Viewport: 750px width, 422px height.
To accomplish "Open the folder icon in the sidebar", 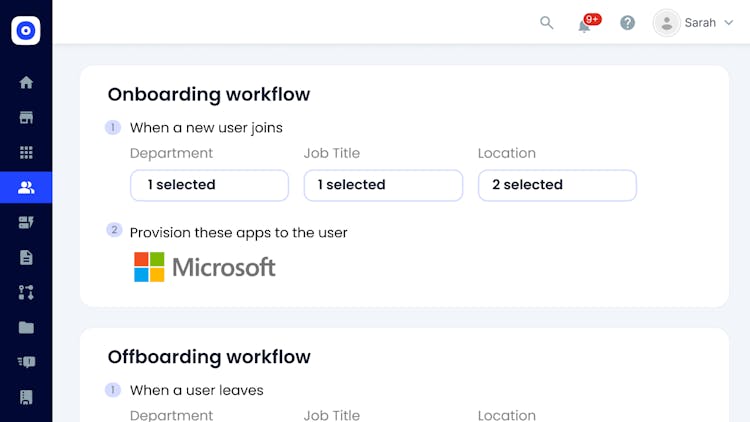I will [x=26, y=327].
